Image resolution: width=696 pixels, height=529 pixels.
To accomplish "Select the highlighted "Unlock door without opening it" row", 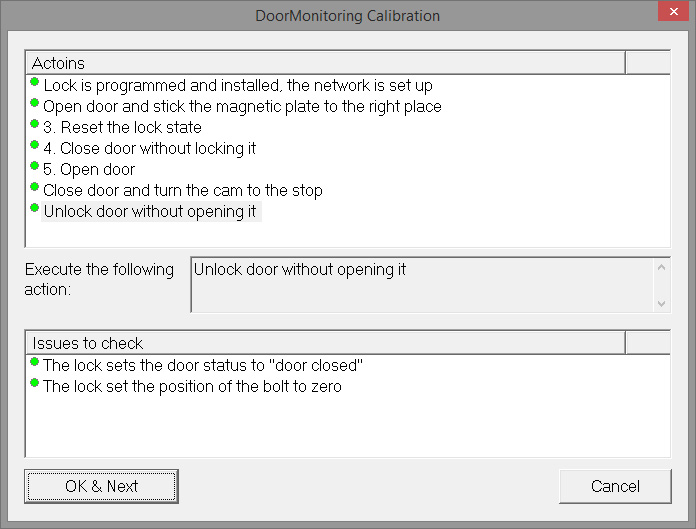I will (150, 212).
